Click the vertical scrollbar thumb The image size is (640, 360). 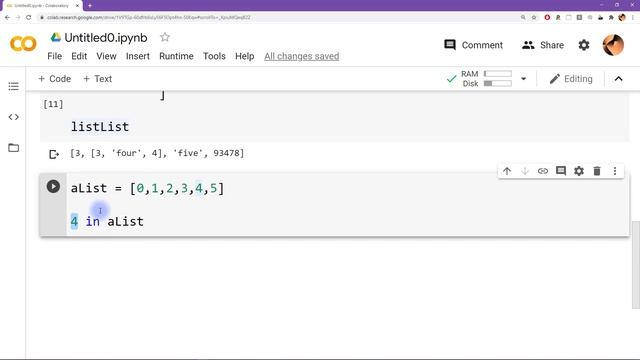(x=636, y=265)
